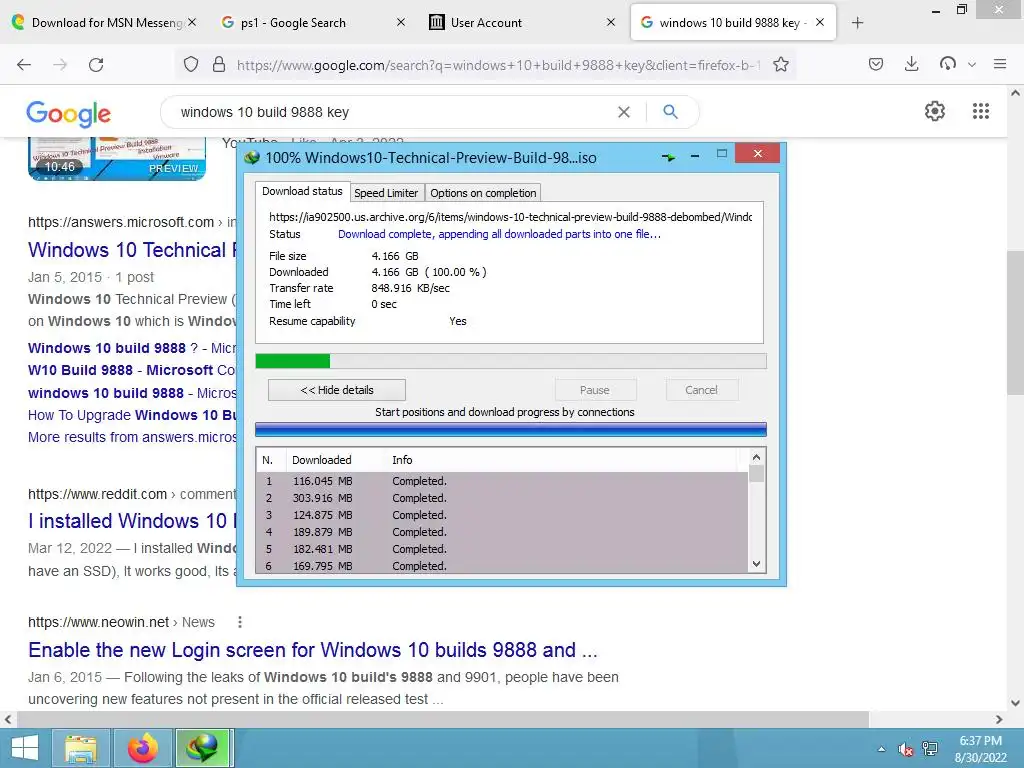Select connection row 4 with 189.879 MB
1024x768 pixels.
point(502,532)
